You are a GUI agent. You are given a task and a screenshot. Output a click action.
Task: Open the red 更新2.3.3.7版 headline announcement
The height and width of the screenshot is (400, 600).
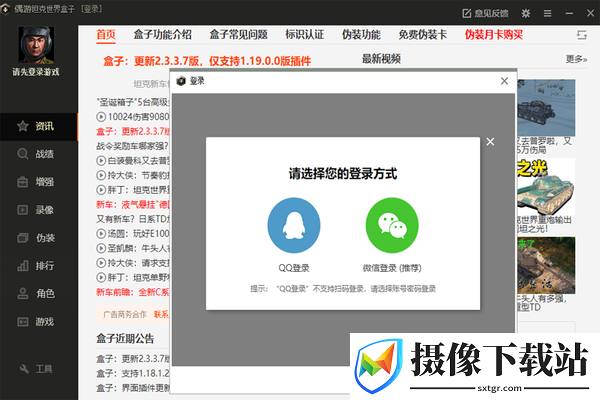[x=207, y=61]
